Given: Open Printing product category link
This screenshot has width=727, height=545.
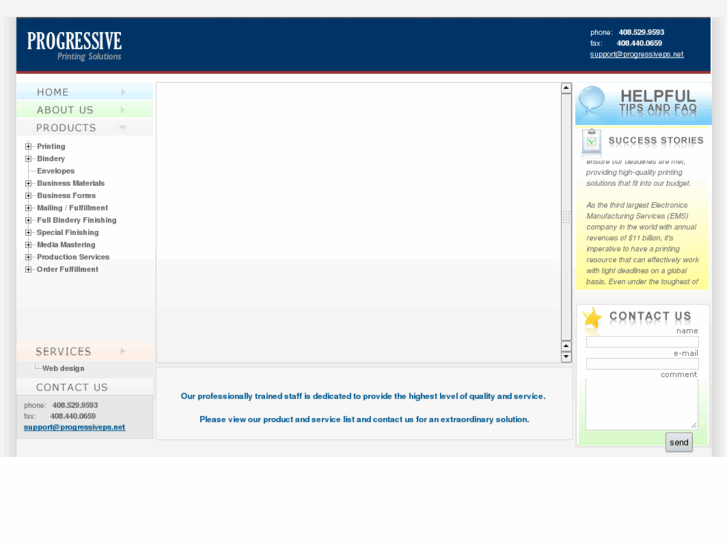Looking at the screenshot, I should coord(51,146).
